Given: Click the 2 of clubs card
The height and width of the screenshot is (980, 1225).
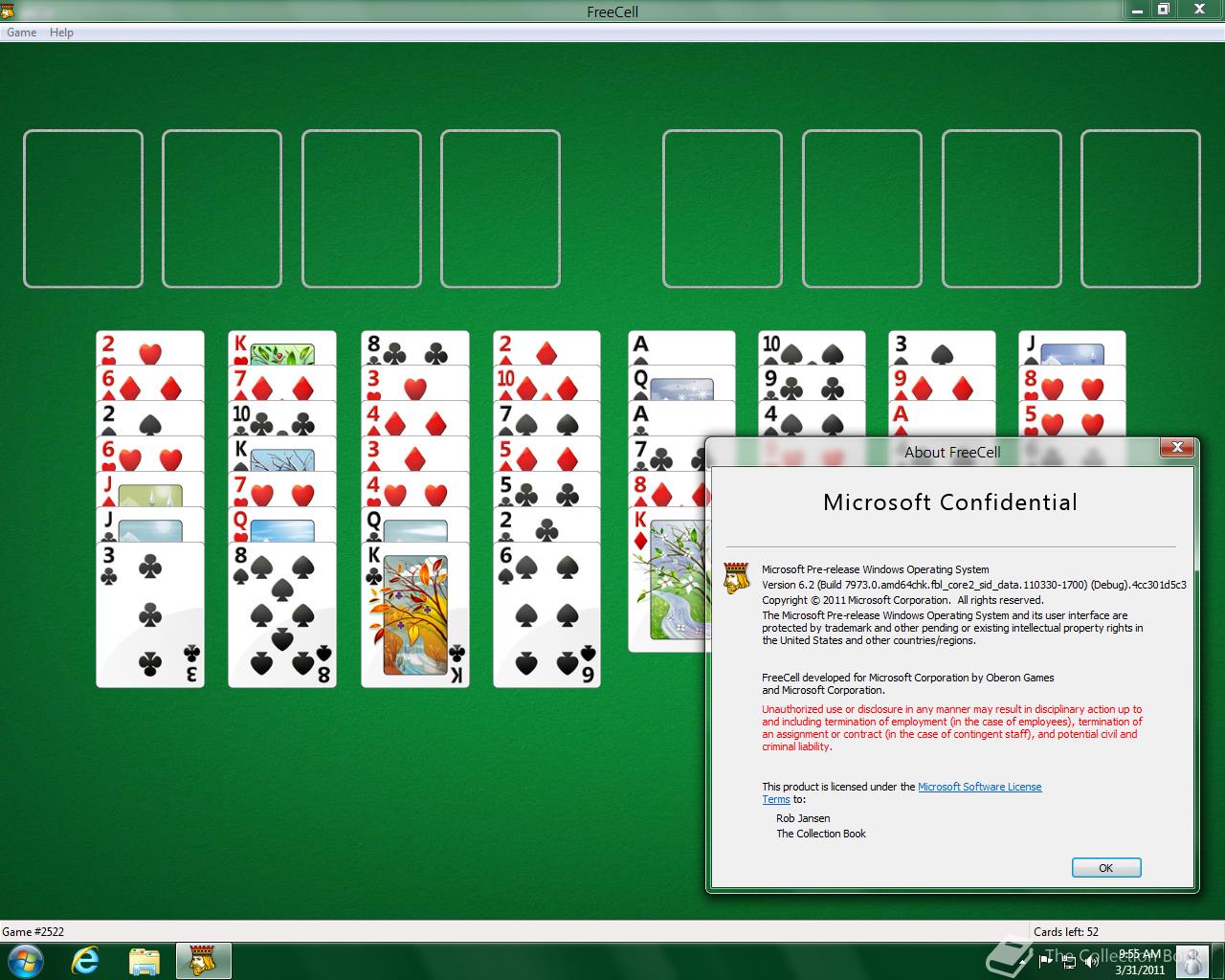Looking at the screenshot, I should click(546, 525).
